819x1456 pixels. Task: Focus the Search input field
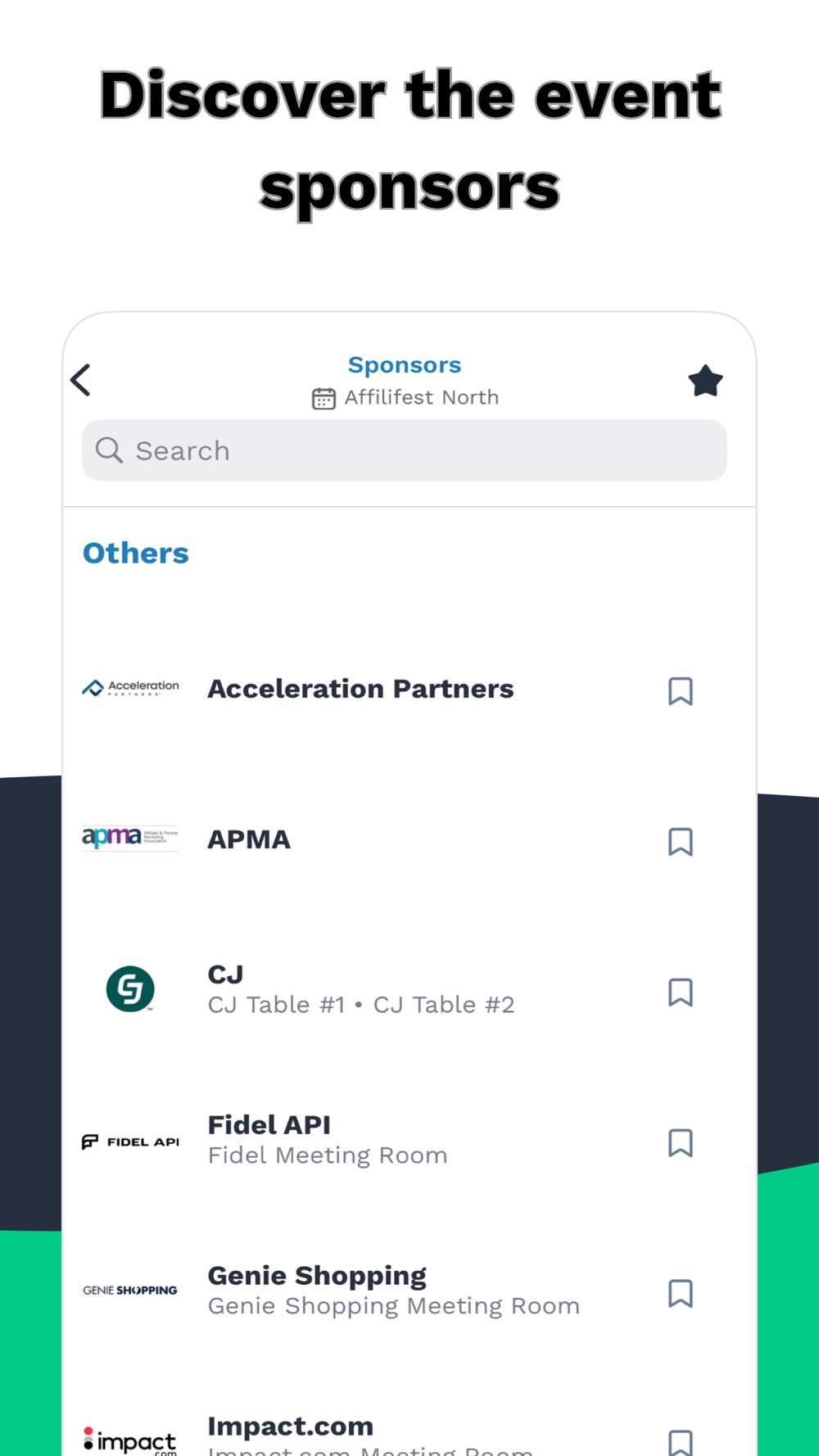pos(426,450)
